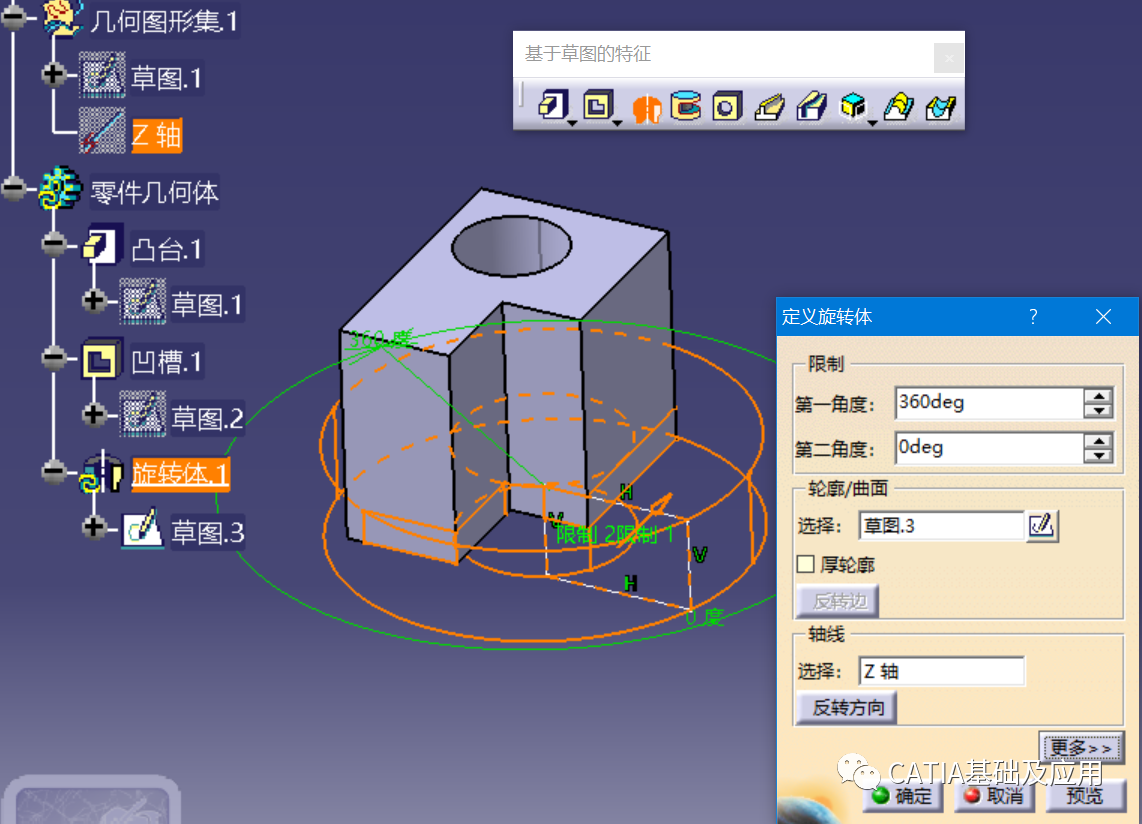Select 凹槽.1 label in tree
This screenshot has height=824, width=1142.
click(x=167, y=362)
